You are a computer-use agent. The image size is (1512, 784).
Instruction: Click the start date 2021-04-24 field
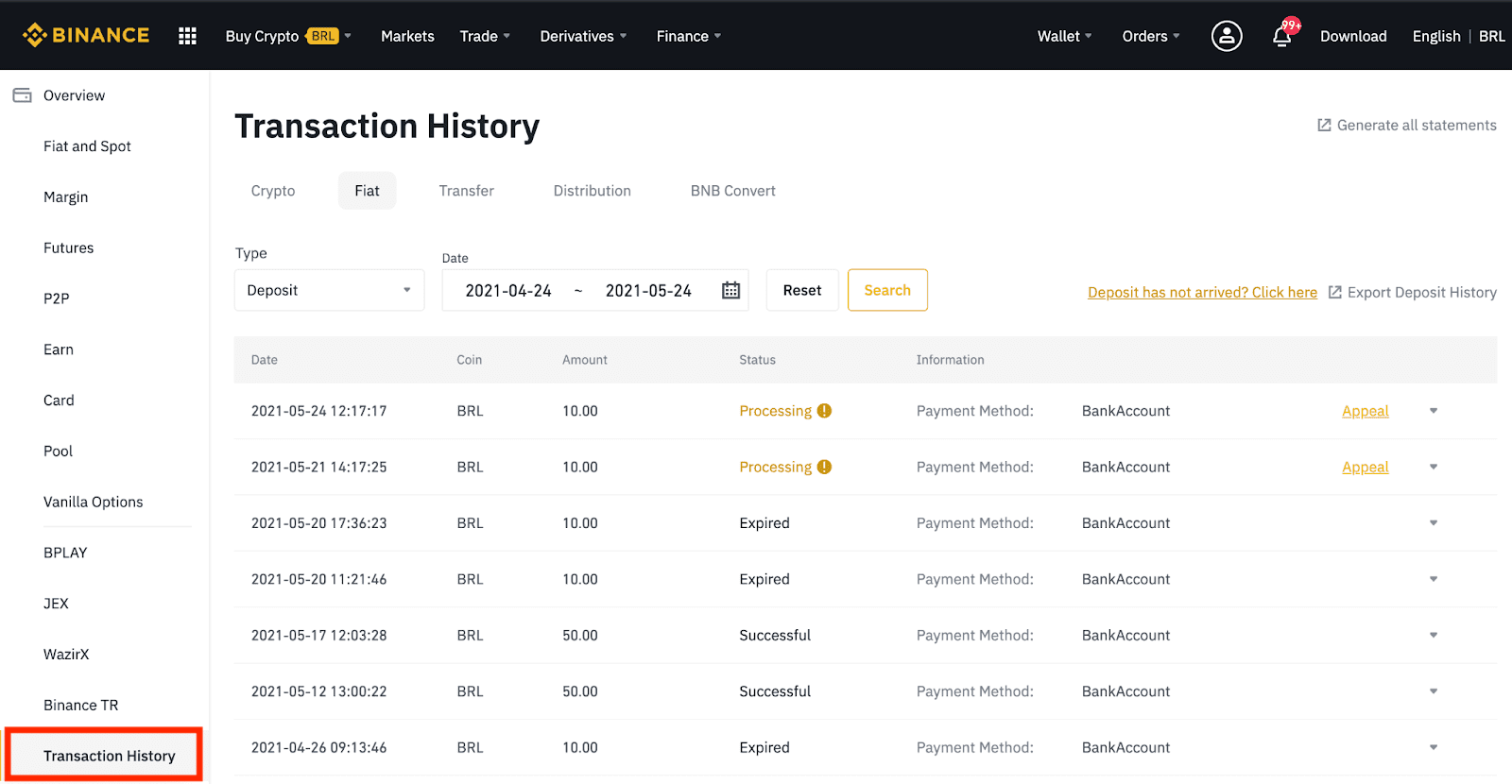tap(508, 291)
